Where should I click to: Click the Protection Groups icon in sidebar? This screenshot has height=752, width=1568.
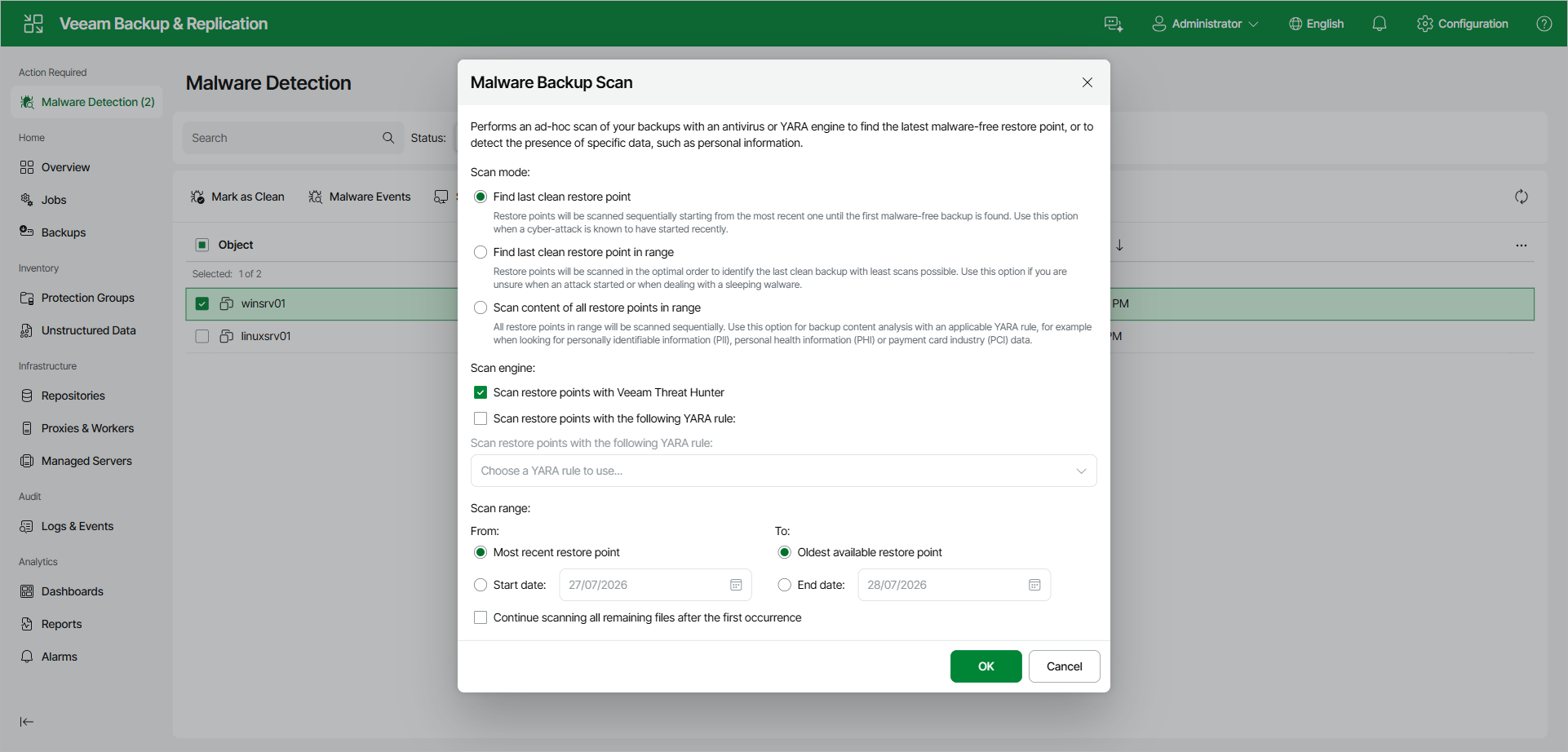pyautogui.click(x=27, y=298)
